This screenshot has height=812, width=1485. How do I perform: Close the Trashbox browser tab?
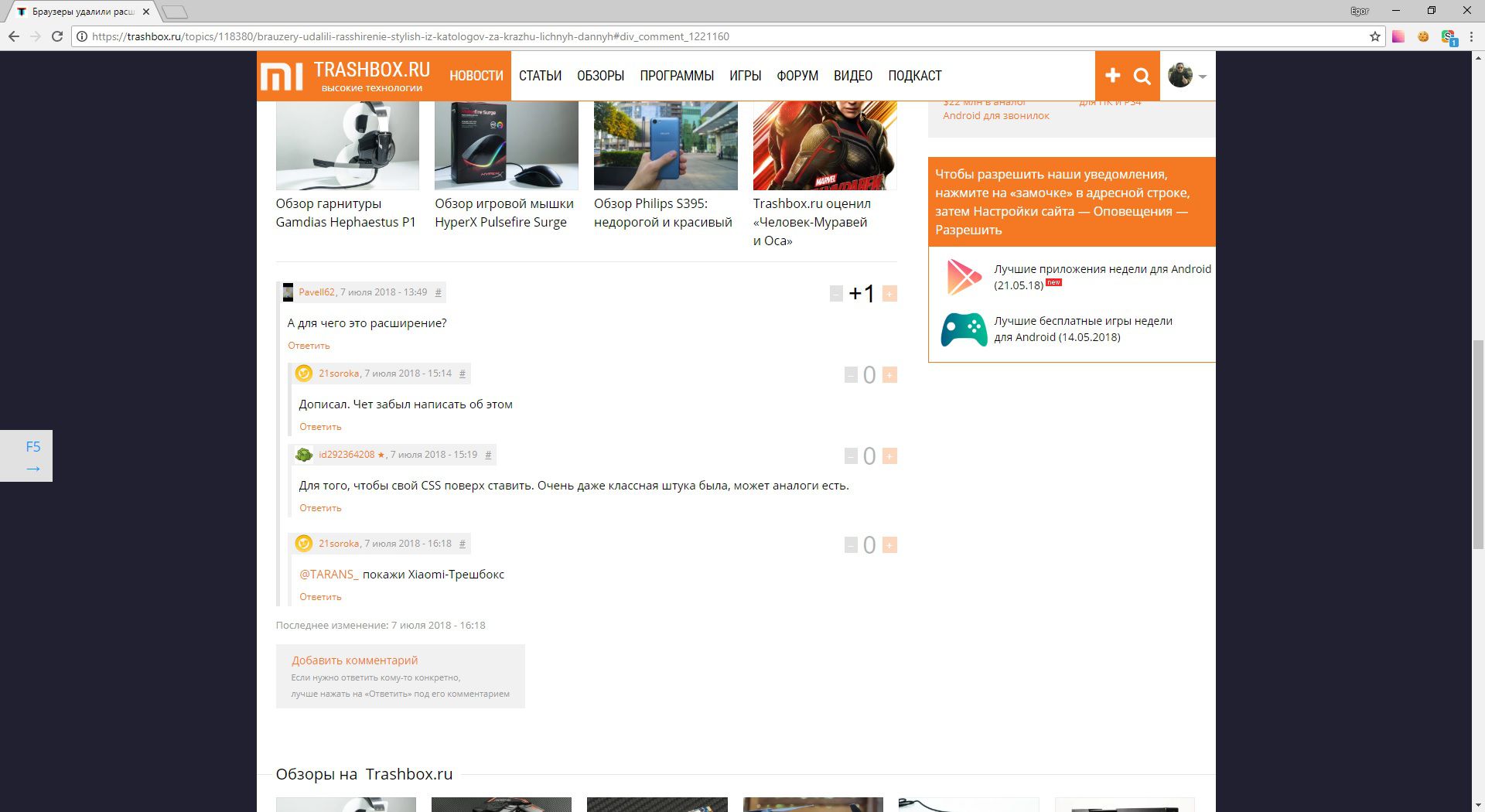(146, 12)
